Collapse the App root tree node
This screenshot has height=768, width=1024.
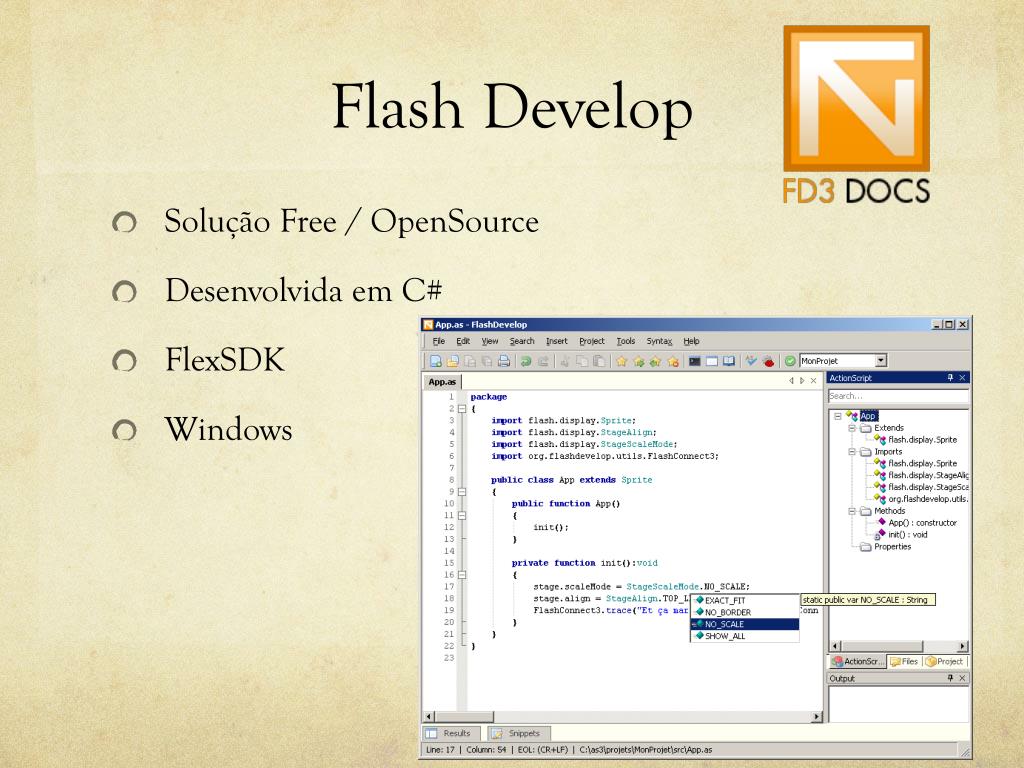[x=838, y=416]
